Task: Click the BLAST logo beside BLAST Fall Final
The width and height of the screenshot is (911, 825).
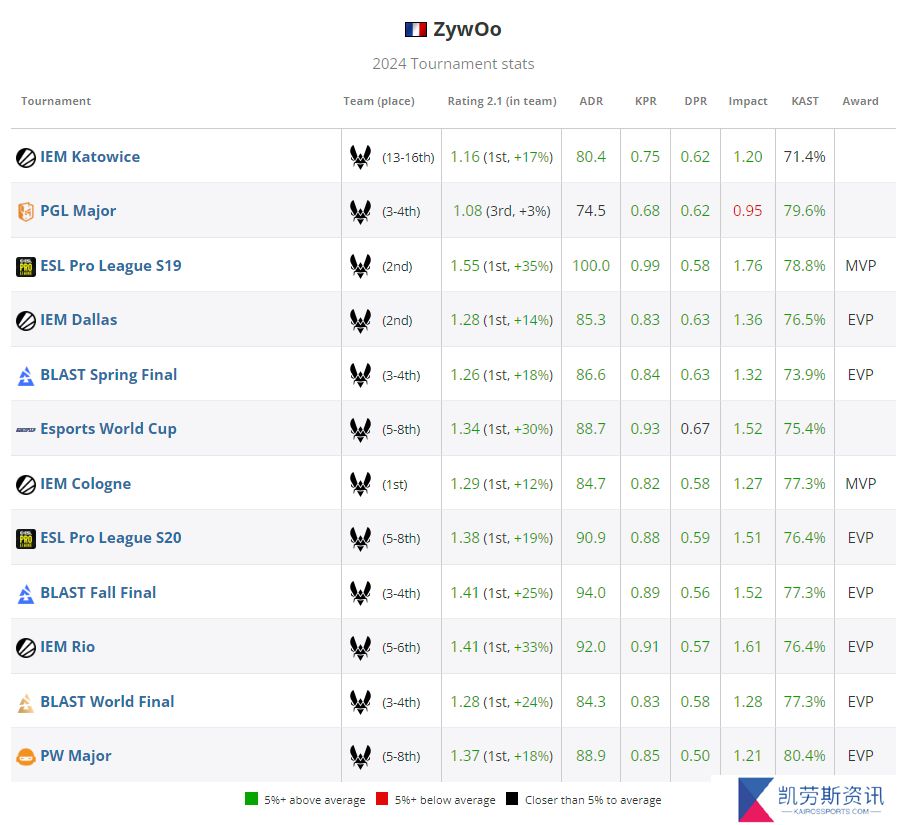Action: click(26, 594)
